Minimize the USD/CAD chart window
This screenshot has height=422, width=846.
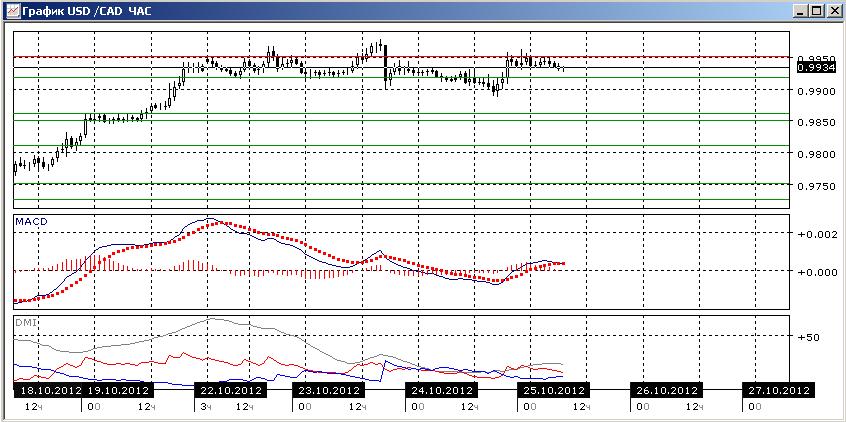coord(802,11)
